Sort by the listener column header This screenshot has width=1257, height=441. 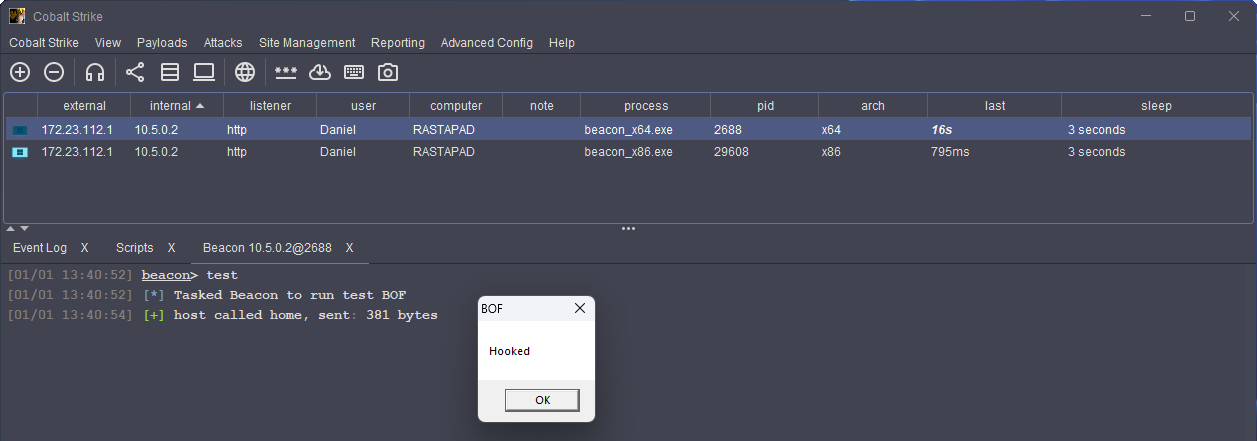coord(270,105)
